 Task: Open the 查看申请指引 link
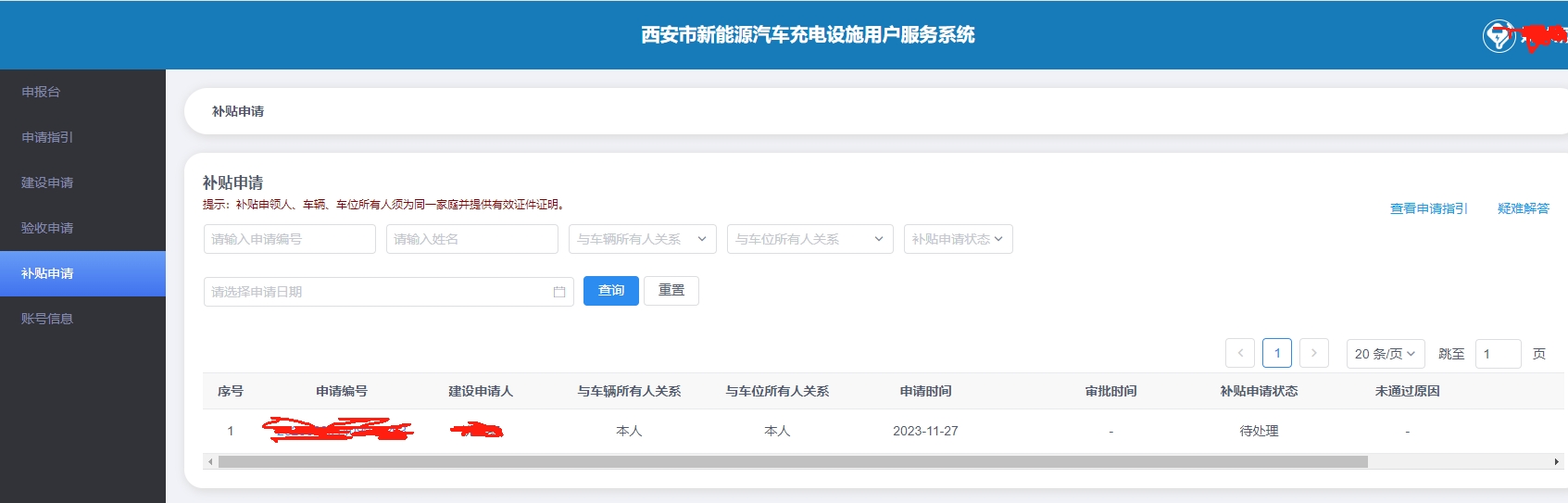pyautogui.click(x=1428, y=208)
